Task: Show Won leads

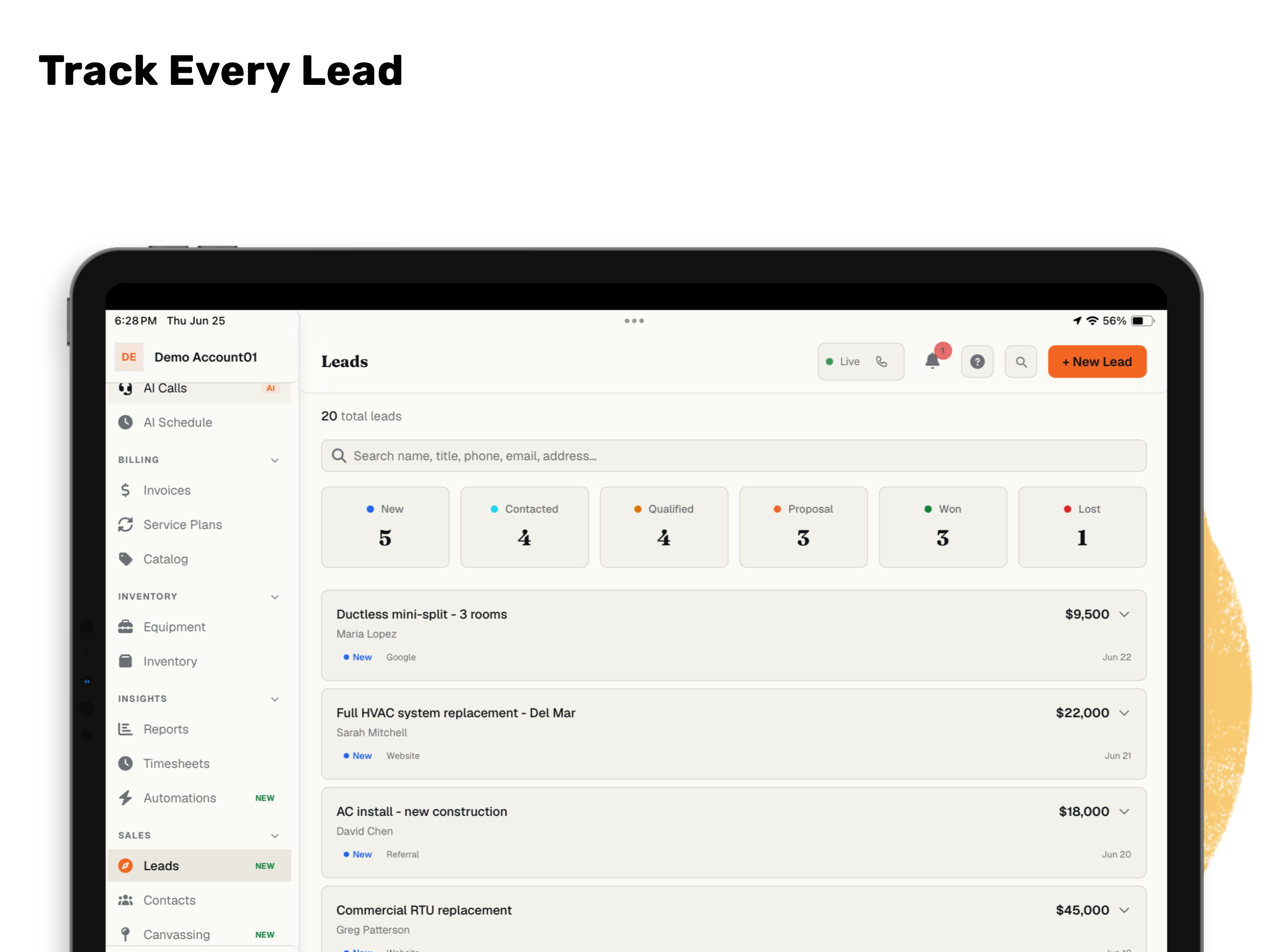Action: 943,527
